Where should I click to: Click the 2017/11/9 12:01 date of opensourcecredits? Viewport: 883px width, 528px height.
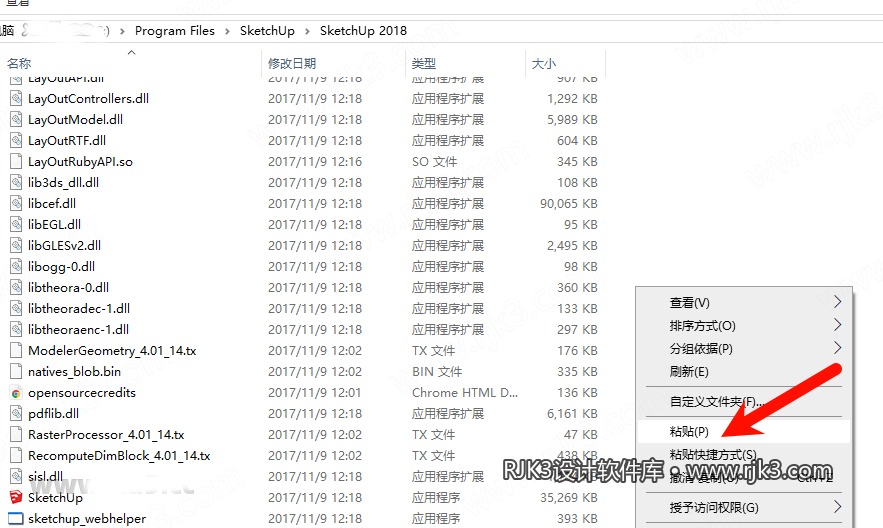(315, 392)
